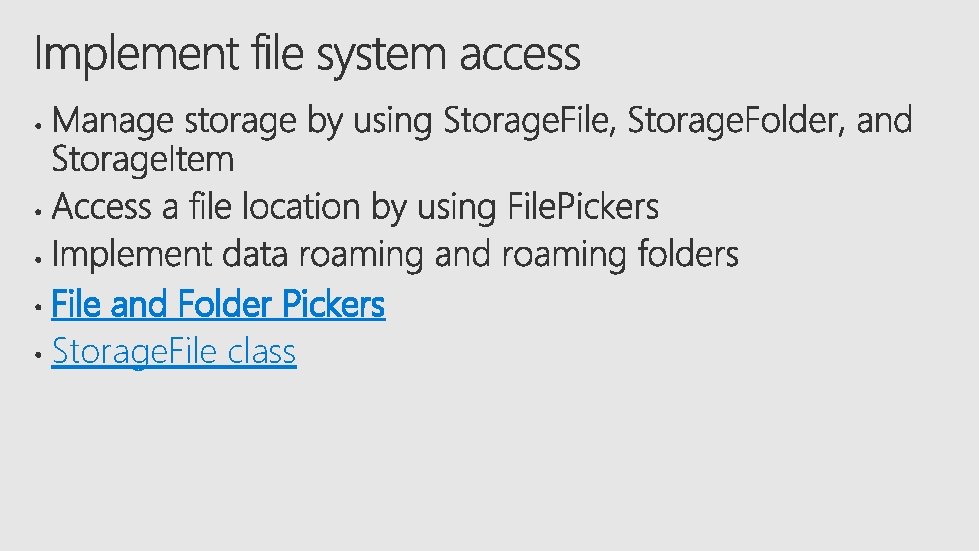Click the bullet dot before File and Folder Pickers
The height and width of the screenshot is (551, 979).
point(39,307)
